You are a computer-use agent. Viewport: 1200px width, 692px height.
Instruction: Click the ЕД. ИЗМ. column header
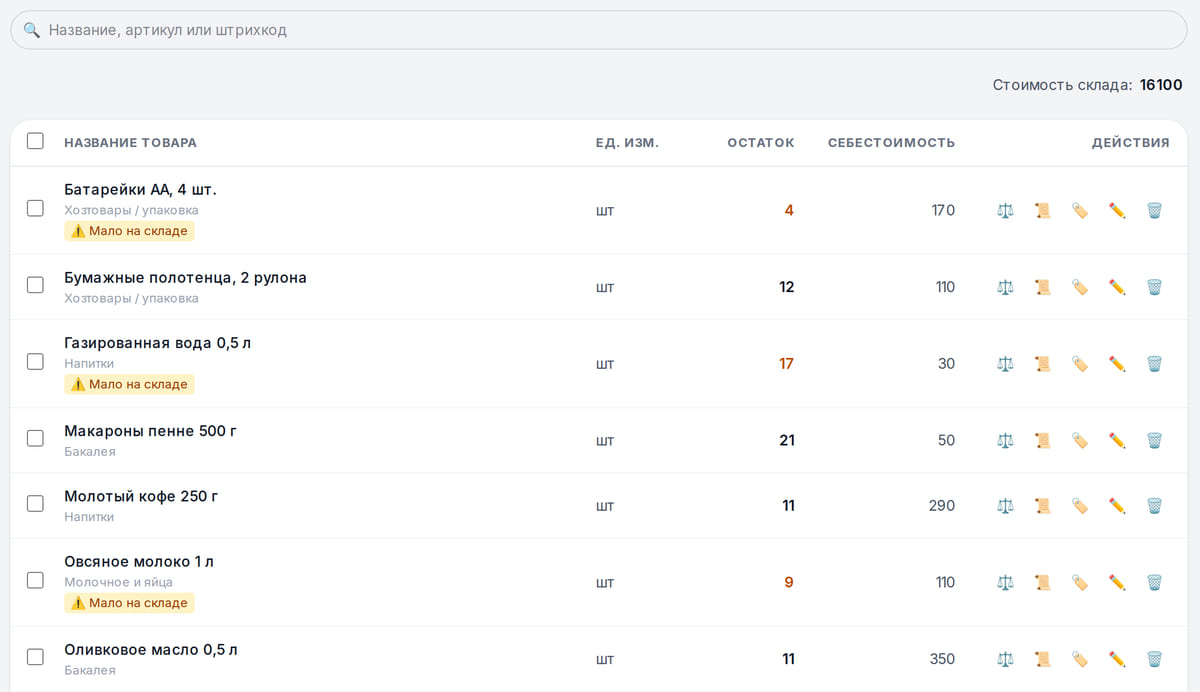point(627,143)
